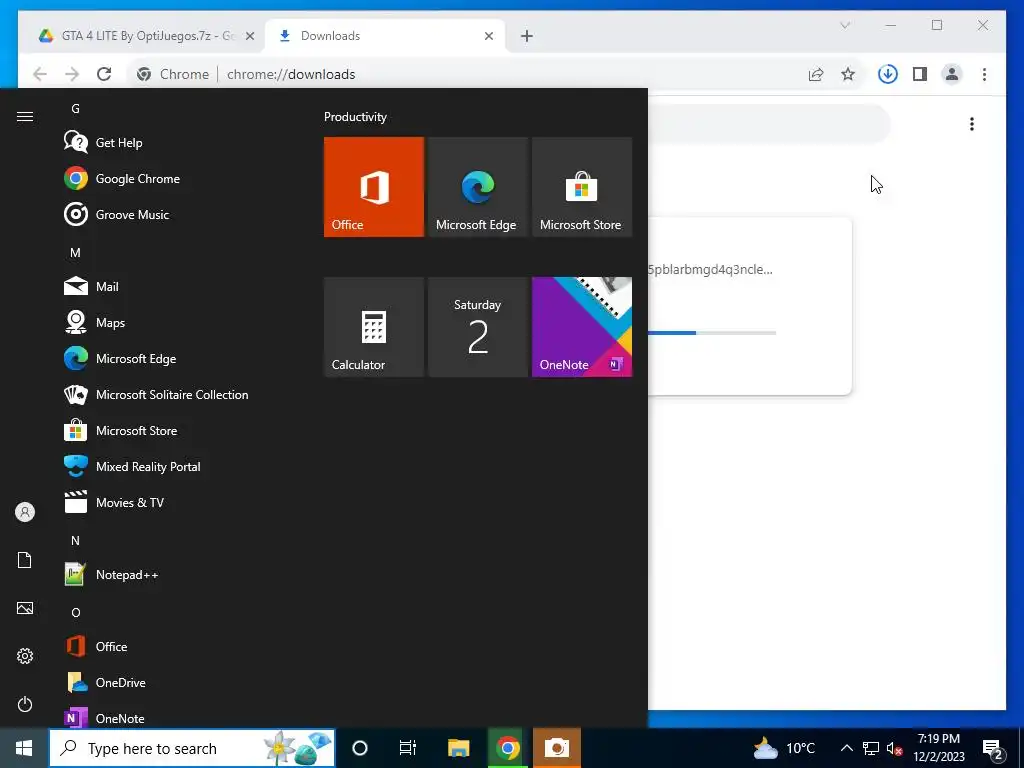Click Chrome's forward navigation arrow
The width and height of the screenshot is (1024, 768).
72,74
